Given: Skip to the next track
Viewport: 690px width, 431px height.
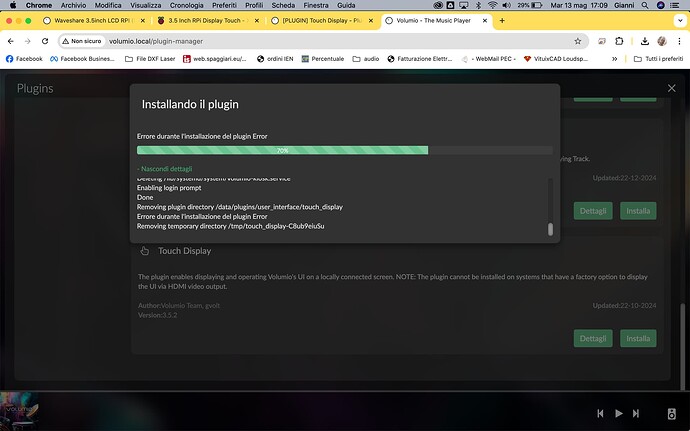Looking at the screenshot, I should click(x=636, y=413).
